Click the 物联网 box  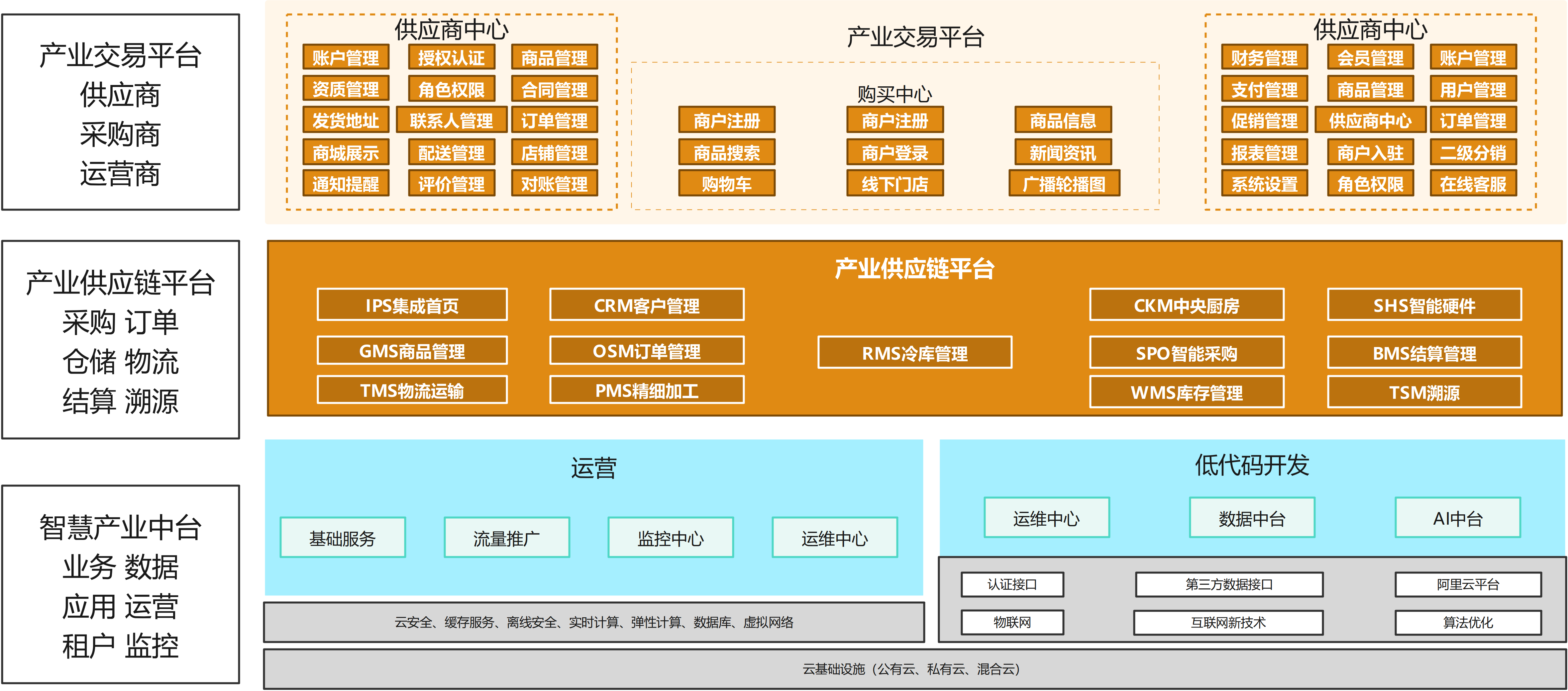1012,622
